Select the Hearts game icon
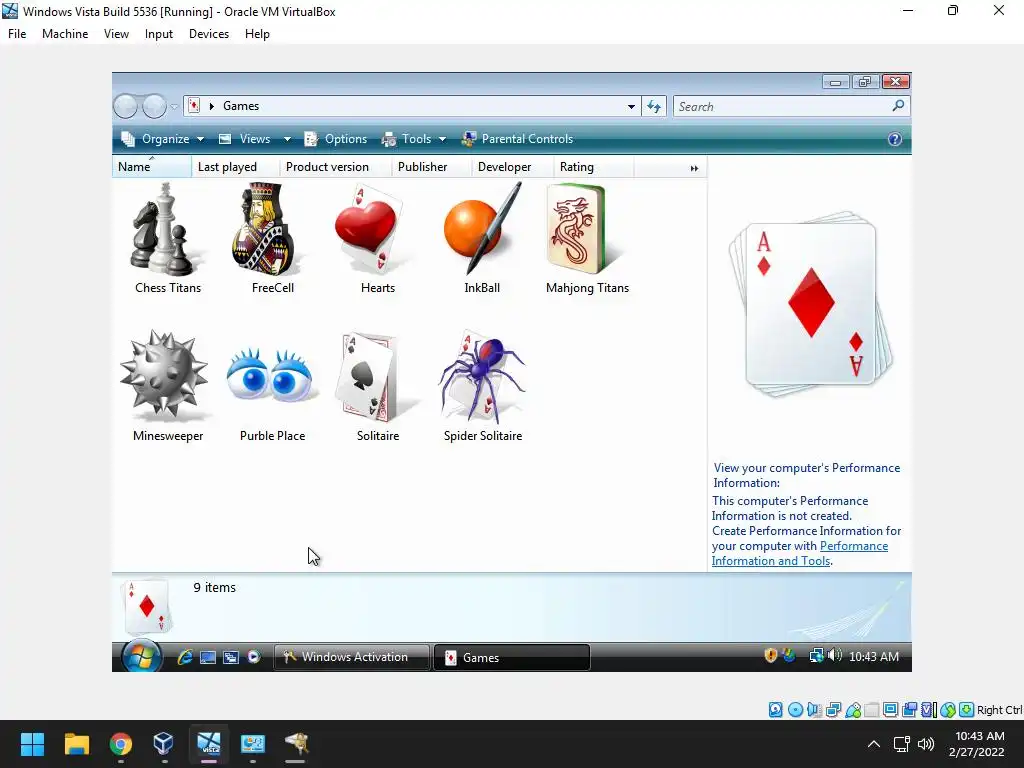Viewport: 1024px width, 768px height. pyautogui.click(x=372, y=229)
